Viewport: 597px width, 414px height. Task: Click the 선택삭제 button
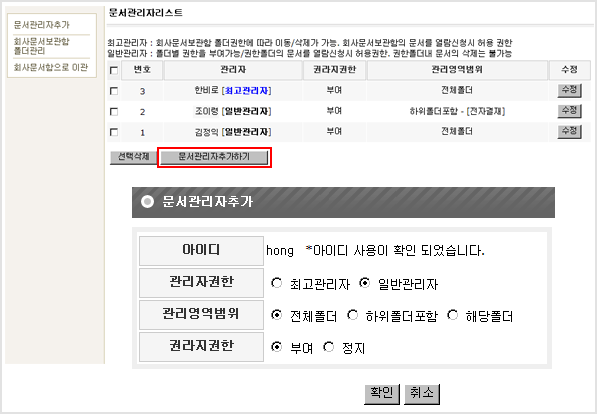click(x=133, y=157)
